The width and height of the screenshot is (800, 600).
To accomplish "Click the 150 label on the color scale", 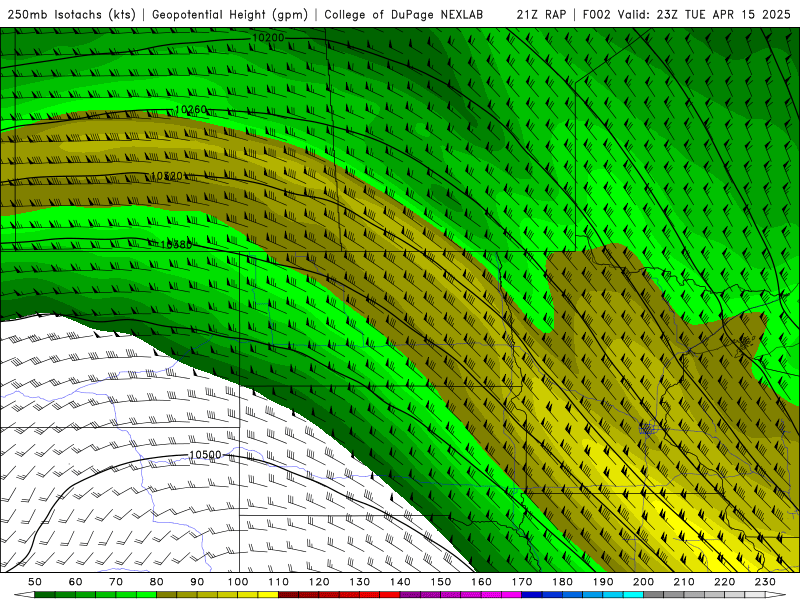I will [441, 582].
